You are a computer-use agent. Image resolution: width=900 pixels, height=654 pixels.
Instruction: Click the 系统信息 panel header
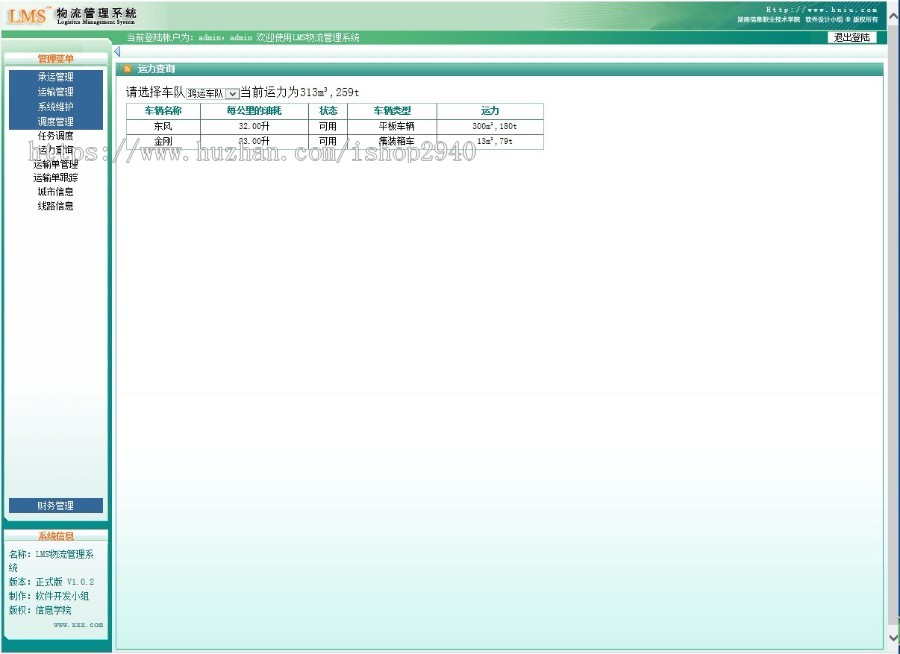point(56,536)
